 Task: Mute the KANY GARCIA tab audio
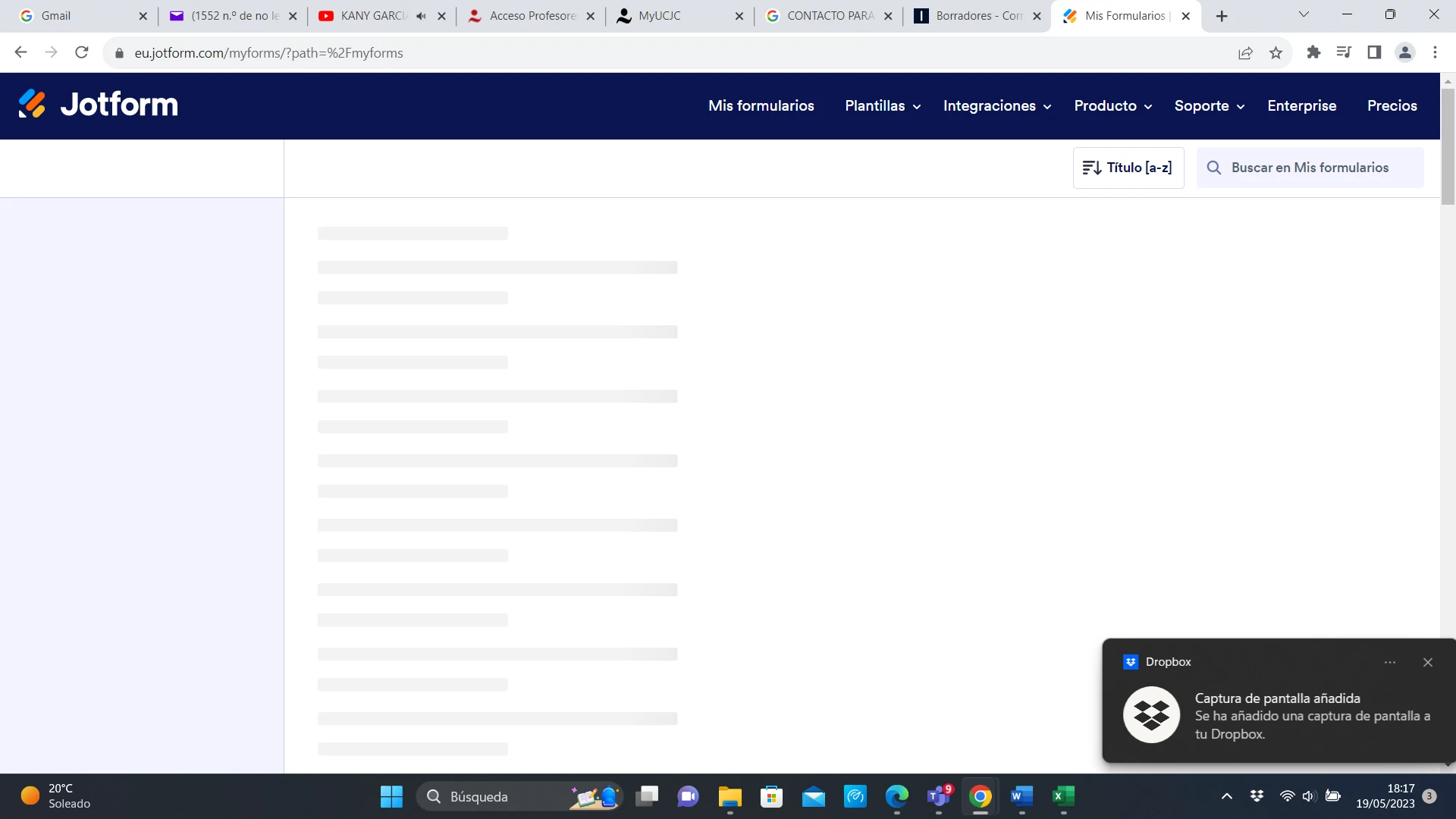tap(422, 15)
